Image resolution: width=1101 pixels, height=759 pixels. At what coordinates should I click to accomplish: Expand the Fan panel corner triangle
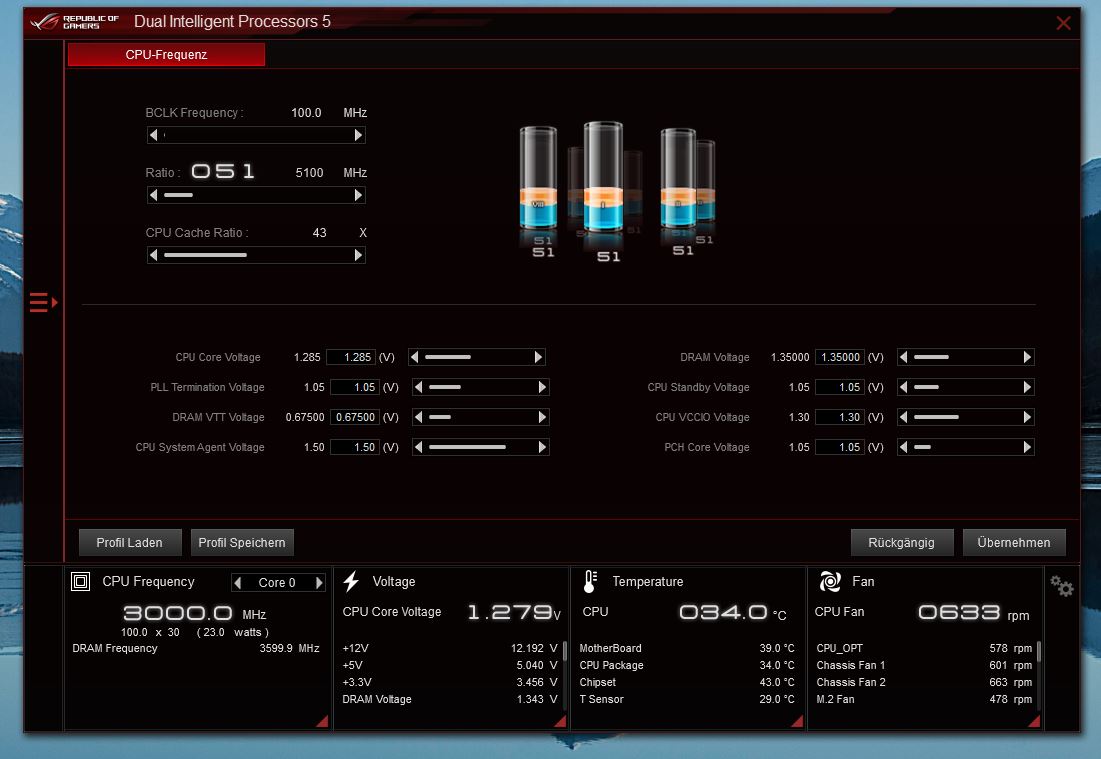click(x=1034, y=721)
